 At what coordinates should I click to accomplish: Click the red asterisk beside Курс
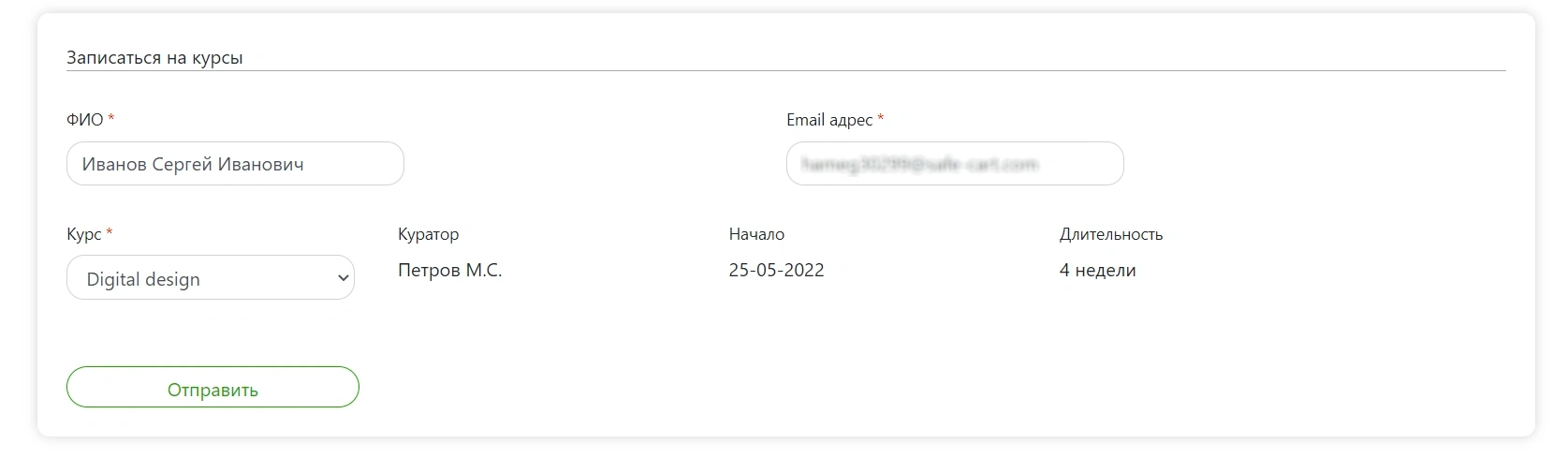(110, 232)
